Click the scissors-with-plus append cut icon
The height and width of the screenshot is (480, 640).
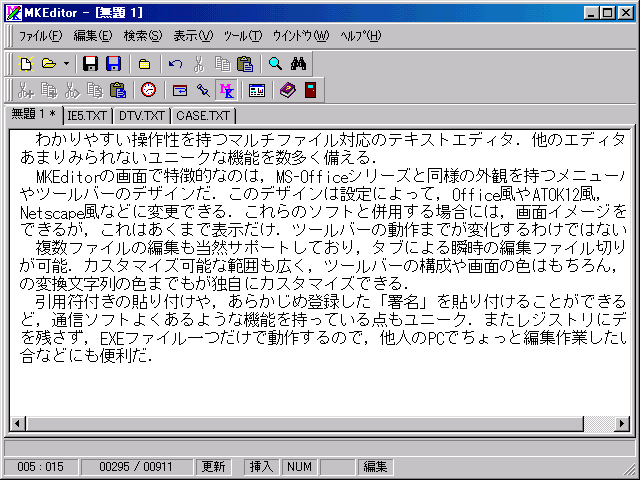26,90
